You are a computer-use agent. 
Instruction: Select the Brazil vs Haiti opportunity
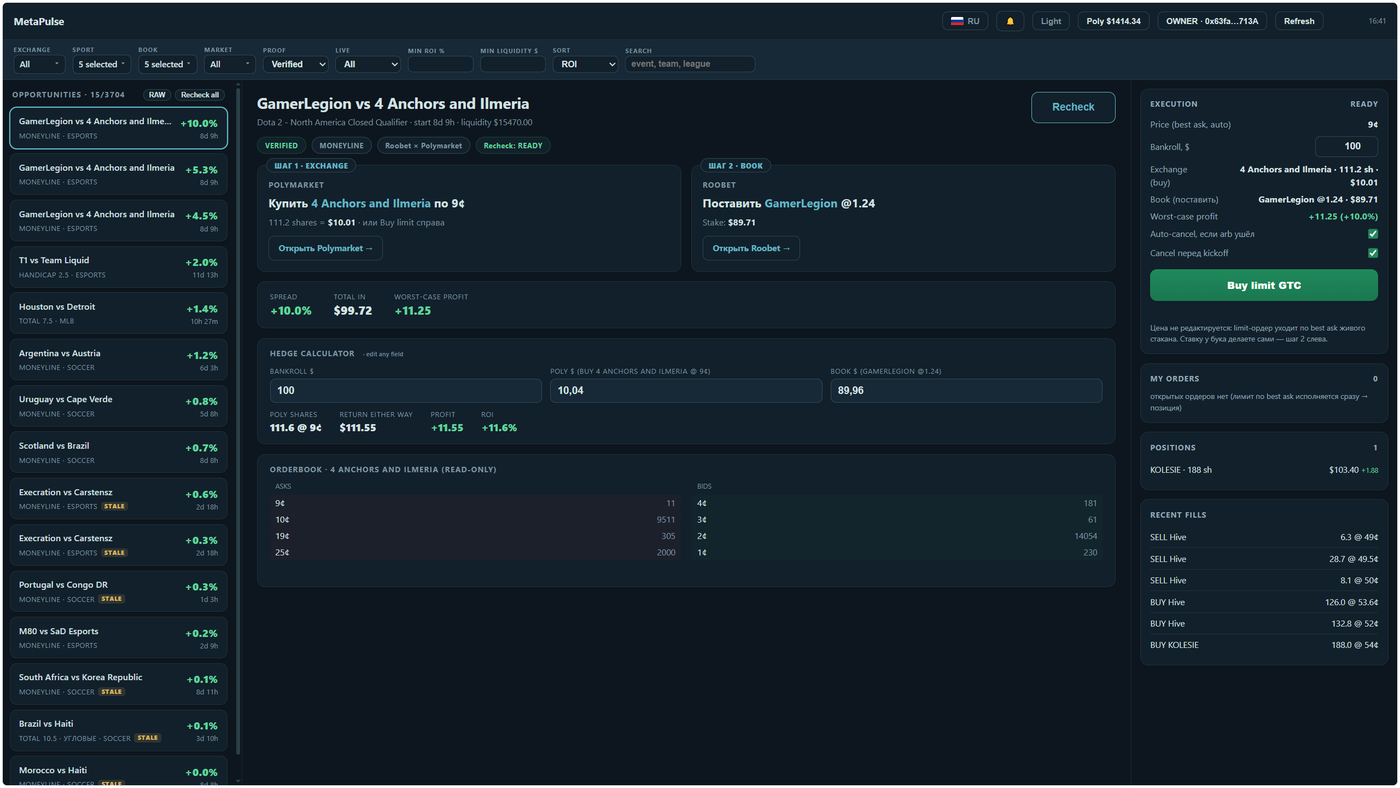pos(119,731)
